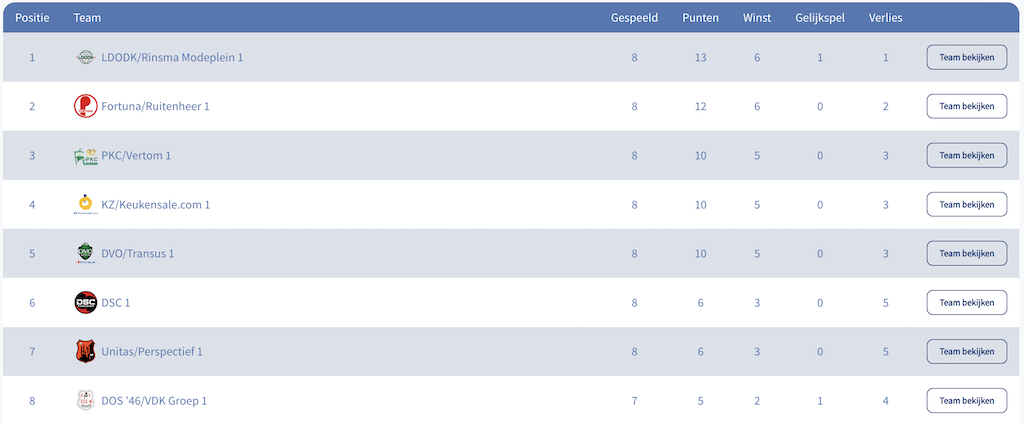
Task: View team page button for DSC 1
Action: point(966,302)
